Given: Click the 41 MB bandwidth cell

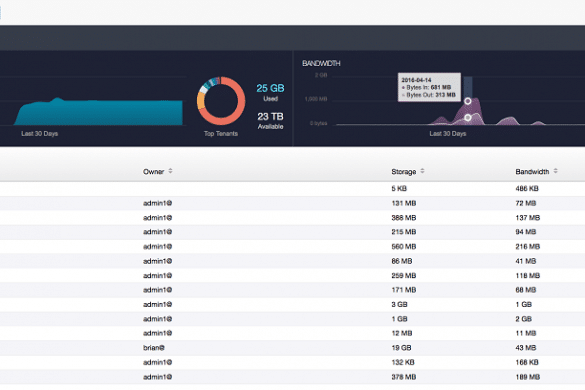Looking at the screenshot, I should [526, 261].
